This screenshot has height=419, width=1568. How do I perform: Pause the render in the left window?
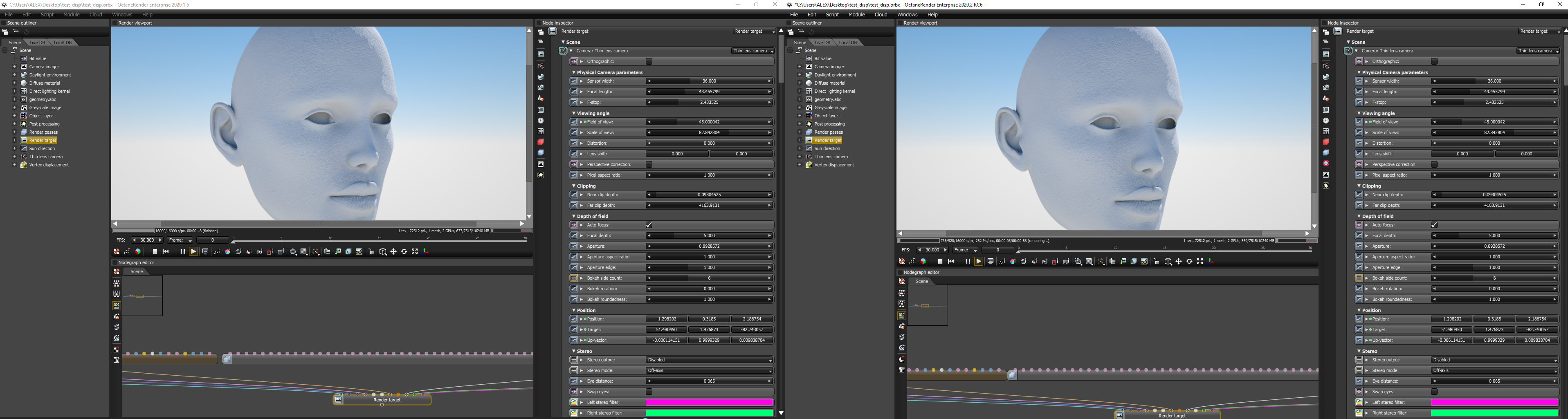(183, 251)
